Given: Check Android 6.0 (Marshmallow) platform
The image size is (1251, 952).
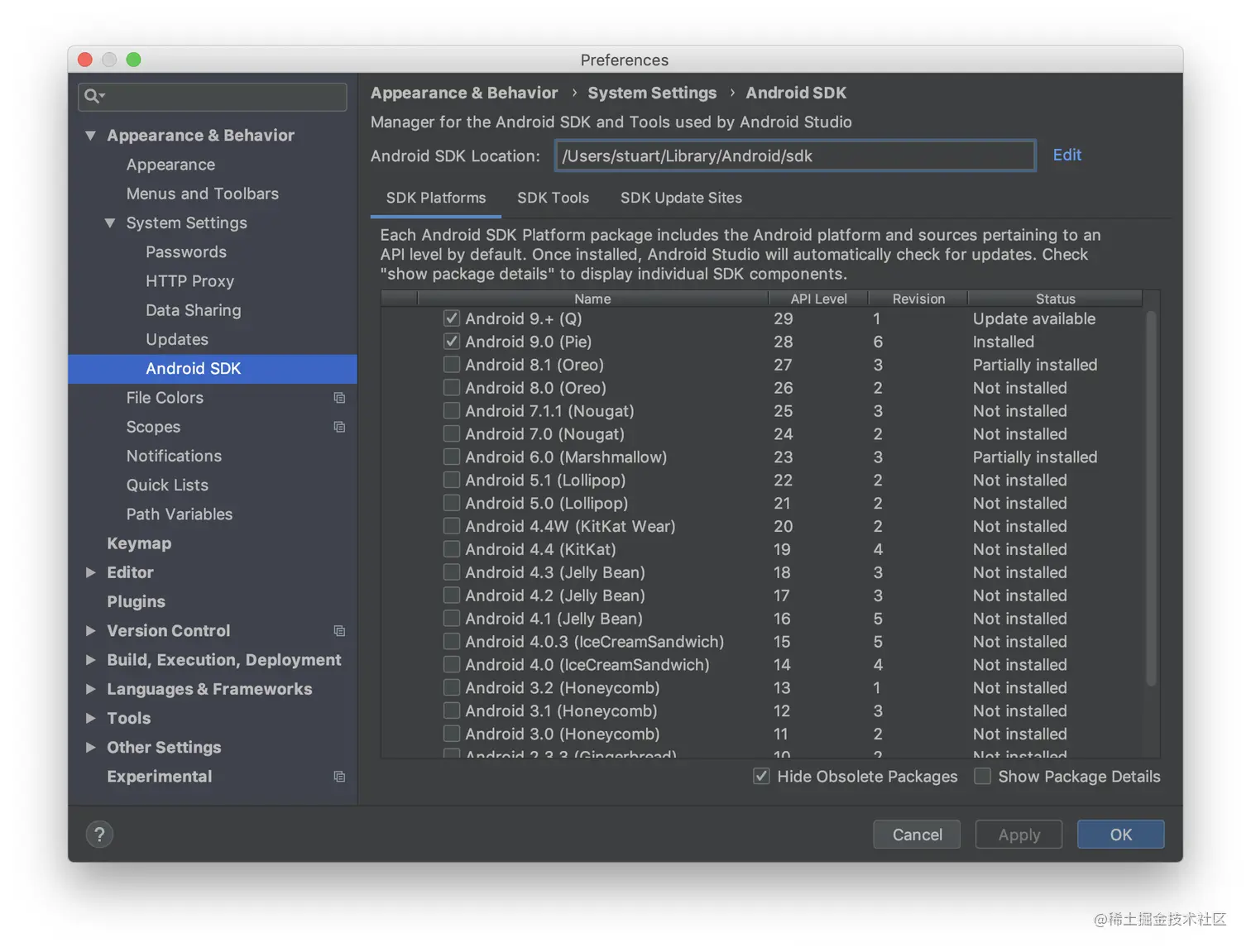Looking at the screenshot, I should tap(452, 457).
